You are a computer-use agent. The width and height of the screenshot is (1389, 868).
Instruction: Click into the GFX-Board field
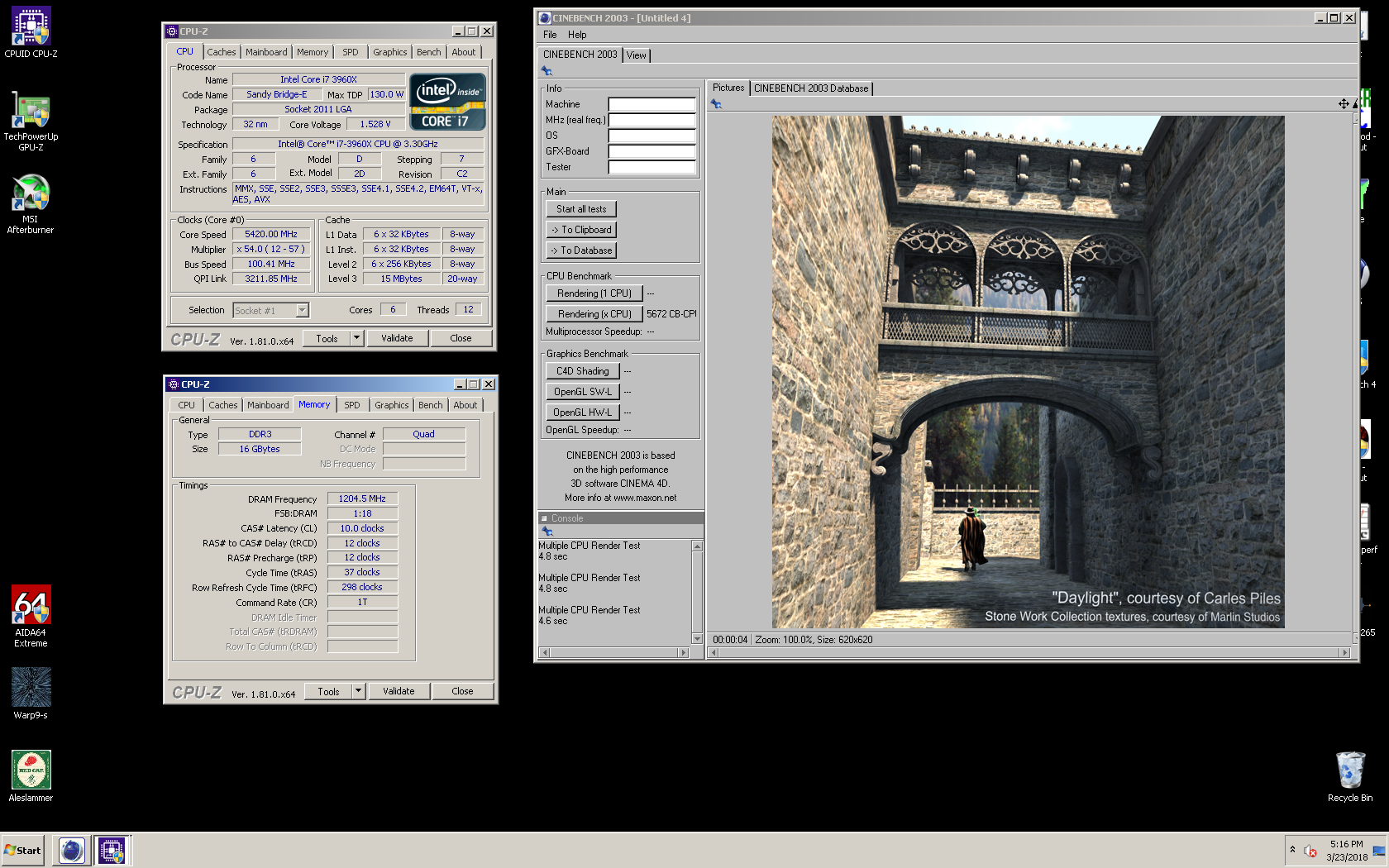(652, 151)
